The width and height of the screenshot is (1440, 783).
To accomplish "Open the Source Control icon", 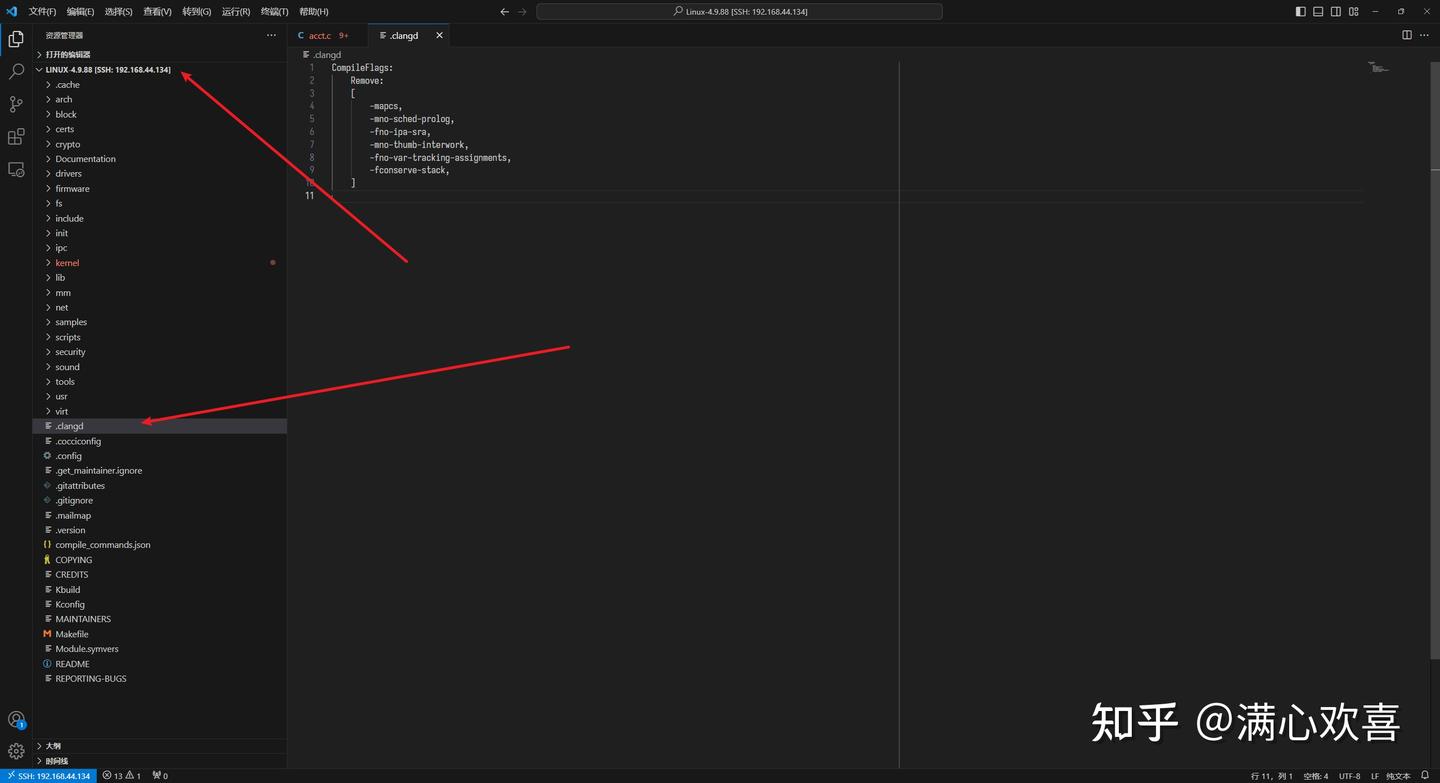I will tap(16, 104).
